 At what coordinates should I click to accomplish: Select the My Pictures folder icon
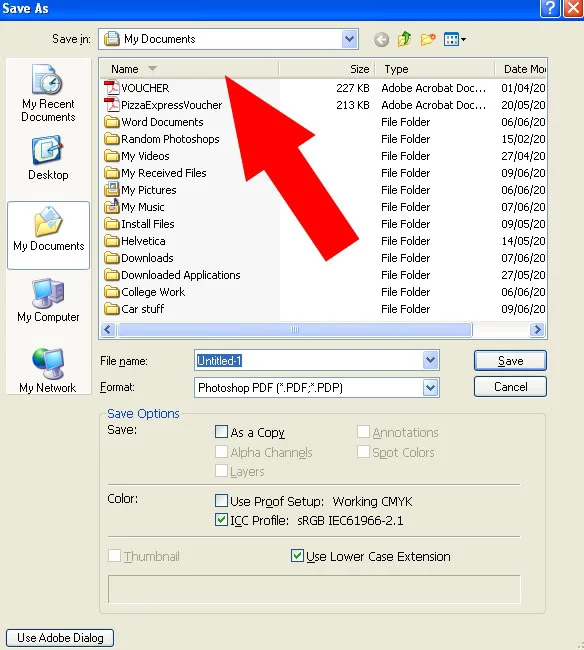click(x=111, y=189)
